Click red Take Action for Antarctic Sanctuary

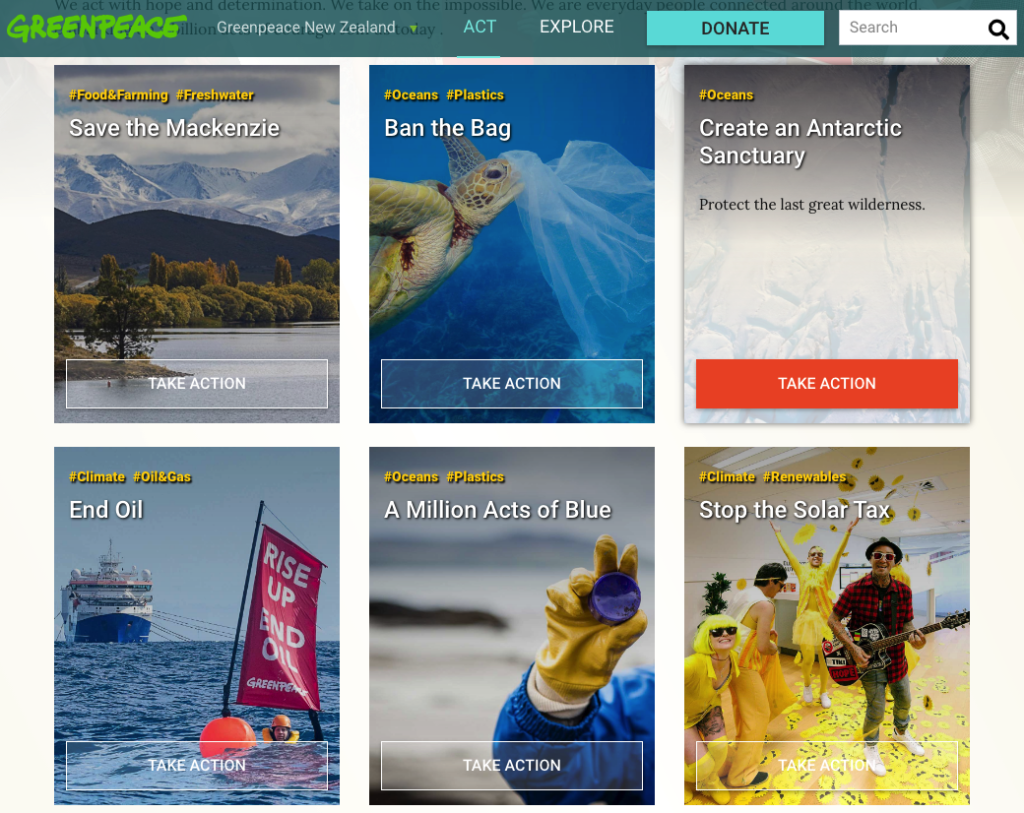[826, 383]
